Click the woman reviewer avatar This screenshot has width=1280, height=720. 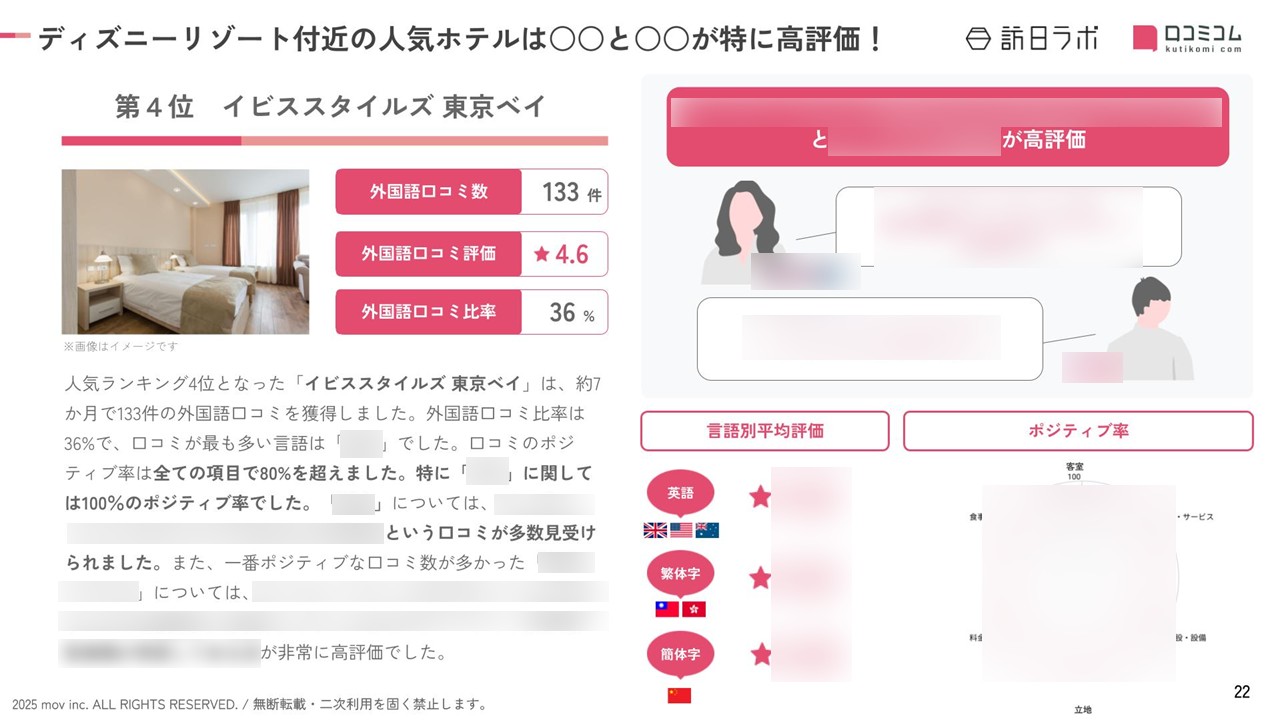[742, 232]
